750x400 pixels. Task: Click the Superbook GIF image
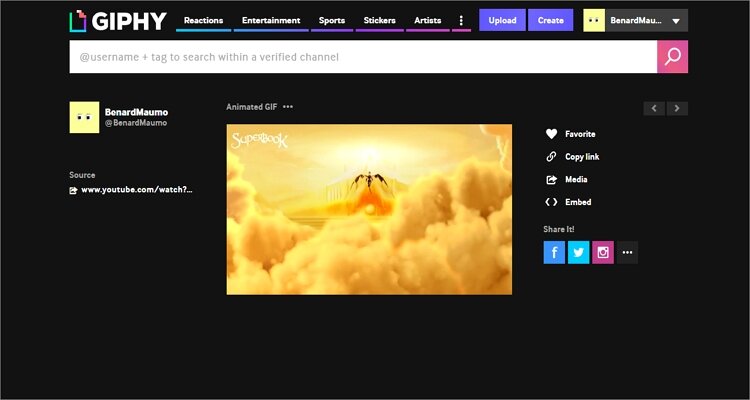tap(369, 210)
